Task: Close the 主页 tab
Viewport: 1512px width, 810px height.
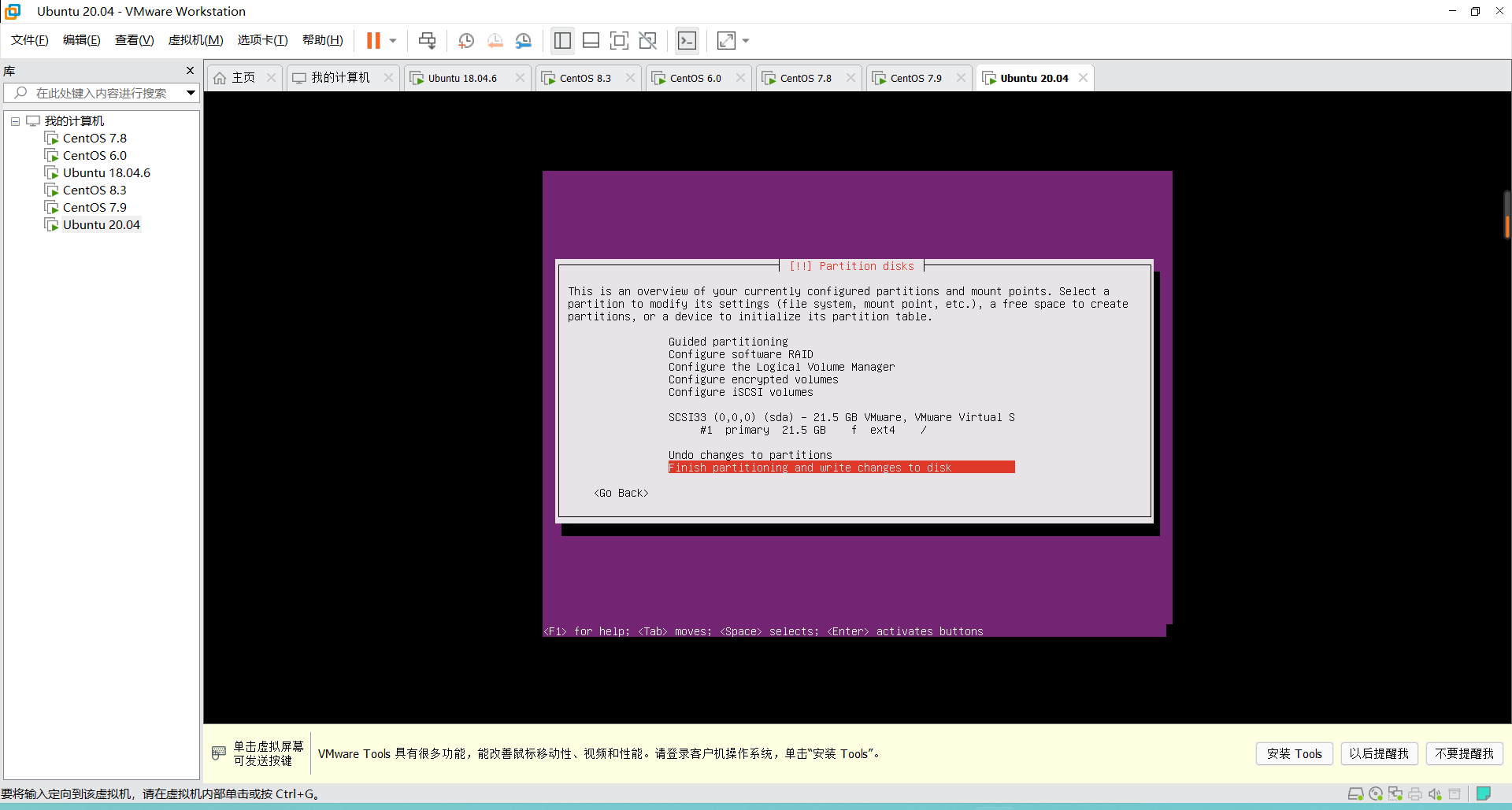Action: (x=271, y=77)
